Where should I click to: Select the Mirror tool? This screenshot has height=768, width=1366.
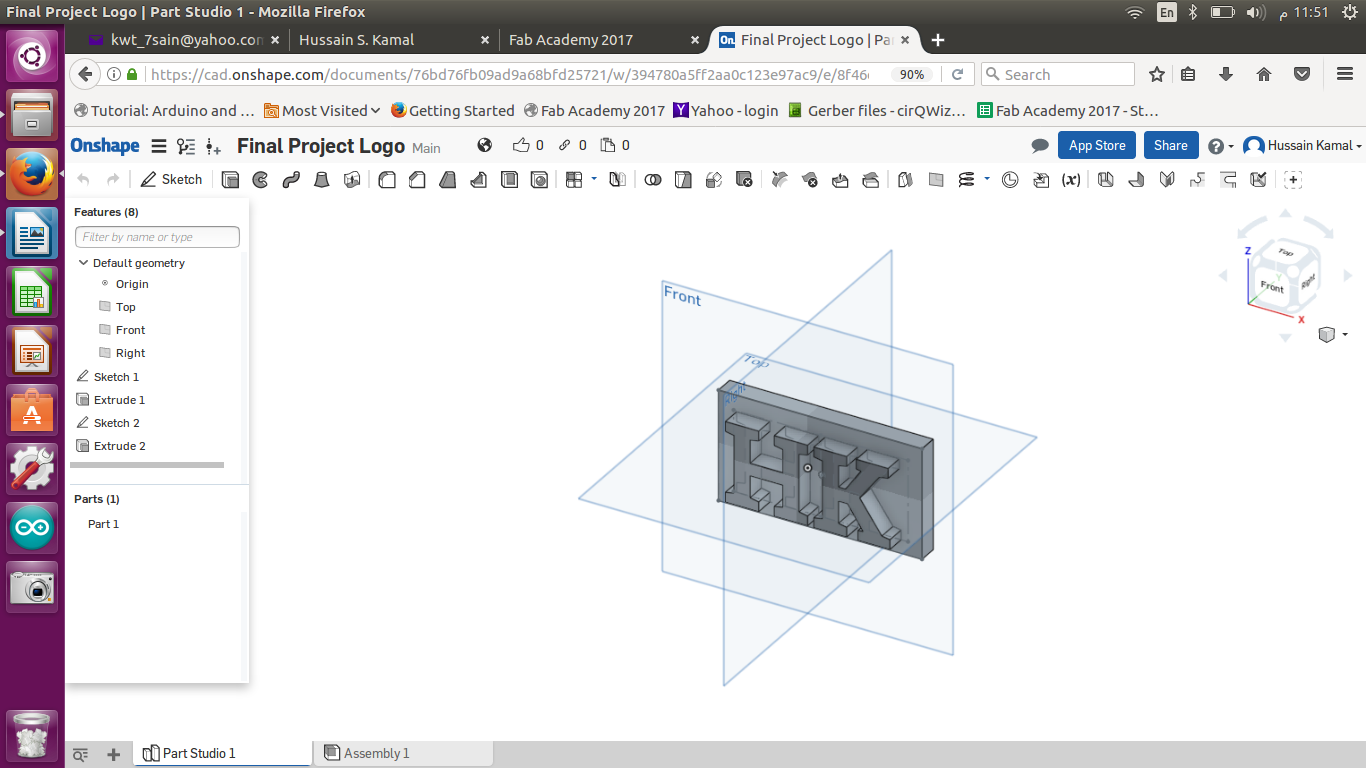point(618,180)
